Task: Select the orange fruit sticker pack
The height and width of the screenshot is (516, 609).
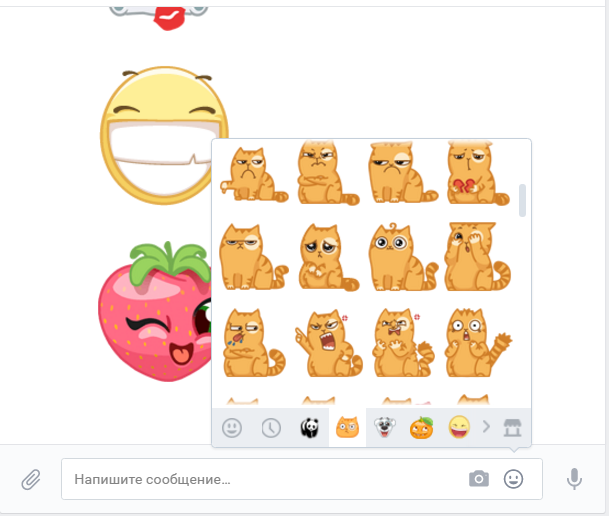Action: [x=421, y=427]
